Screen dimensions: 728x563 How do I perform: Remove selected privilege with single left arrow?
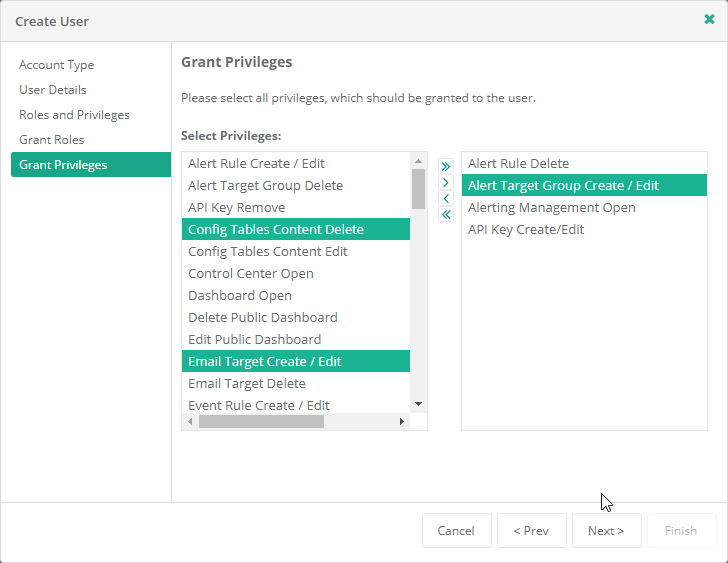pyautogui.click(x=446, y=199)
